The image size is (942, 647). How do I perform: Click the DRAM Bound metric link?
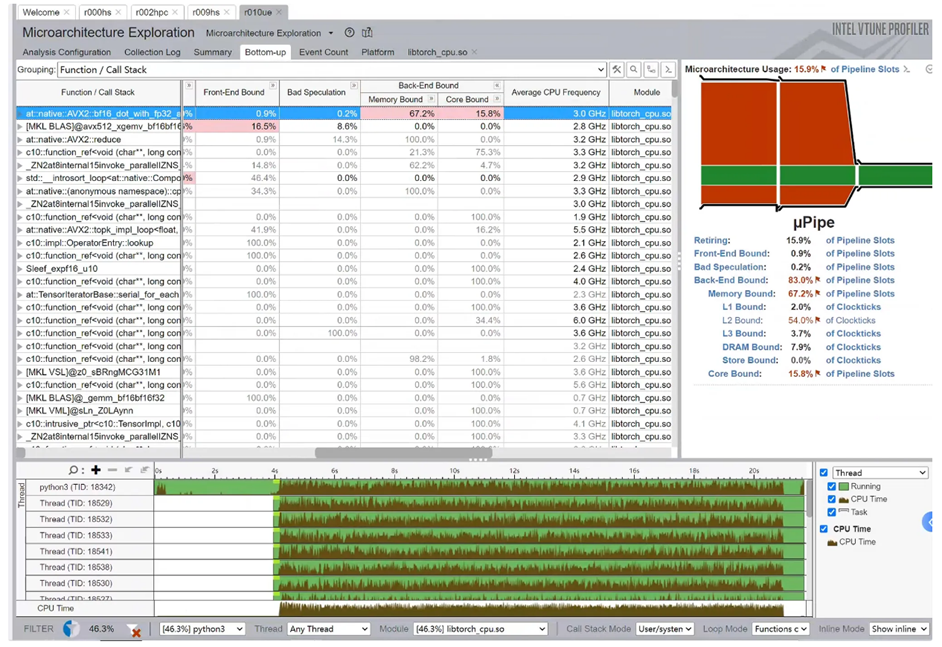click(752, 347)
